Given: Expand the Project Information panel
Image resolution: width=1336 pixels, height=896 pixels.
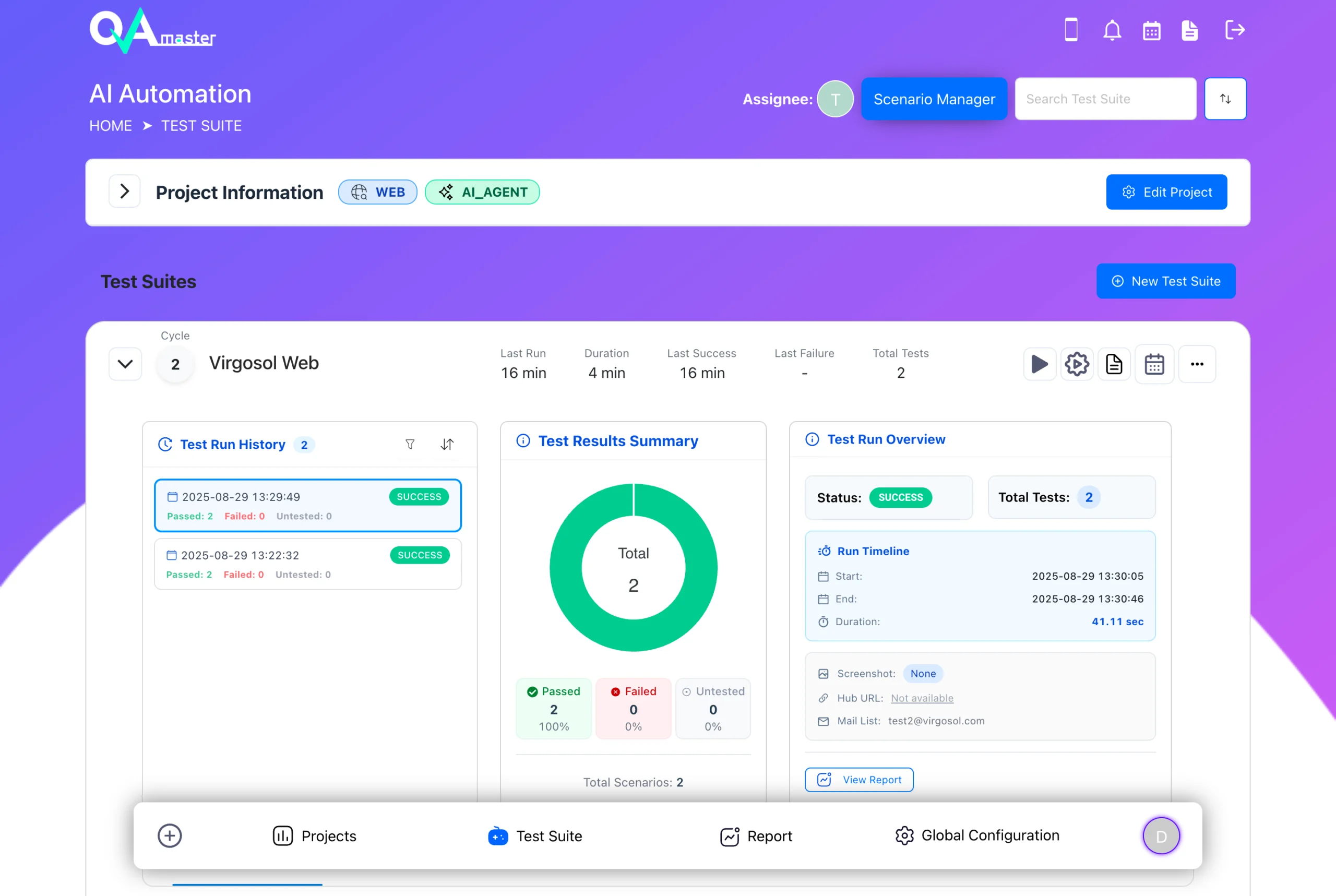Looking at the screenshot, I should pos(125,192).
